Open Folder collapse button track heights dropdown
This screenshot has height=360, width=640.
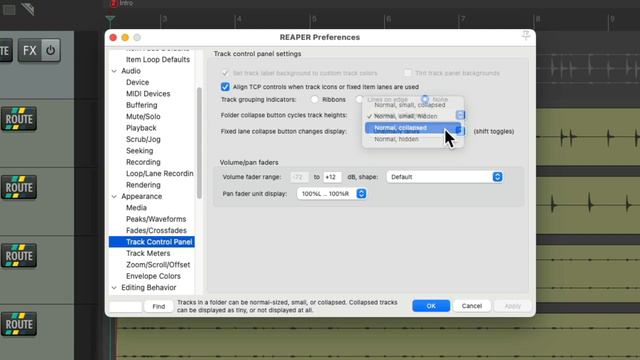[460, 115]
